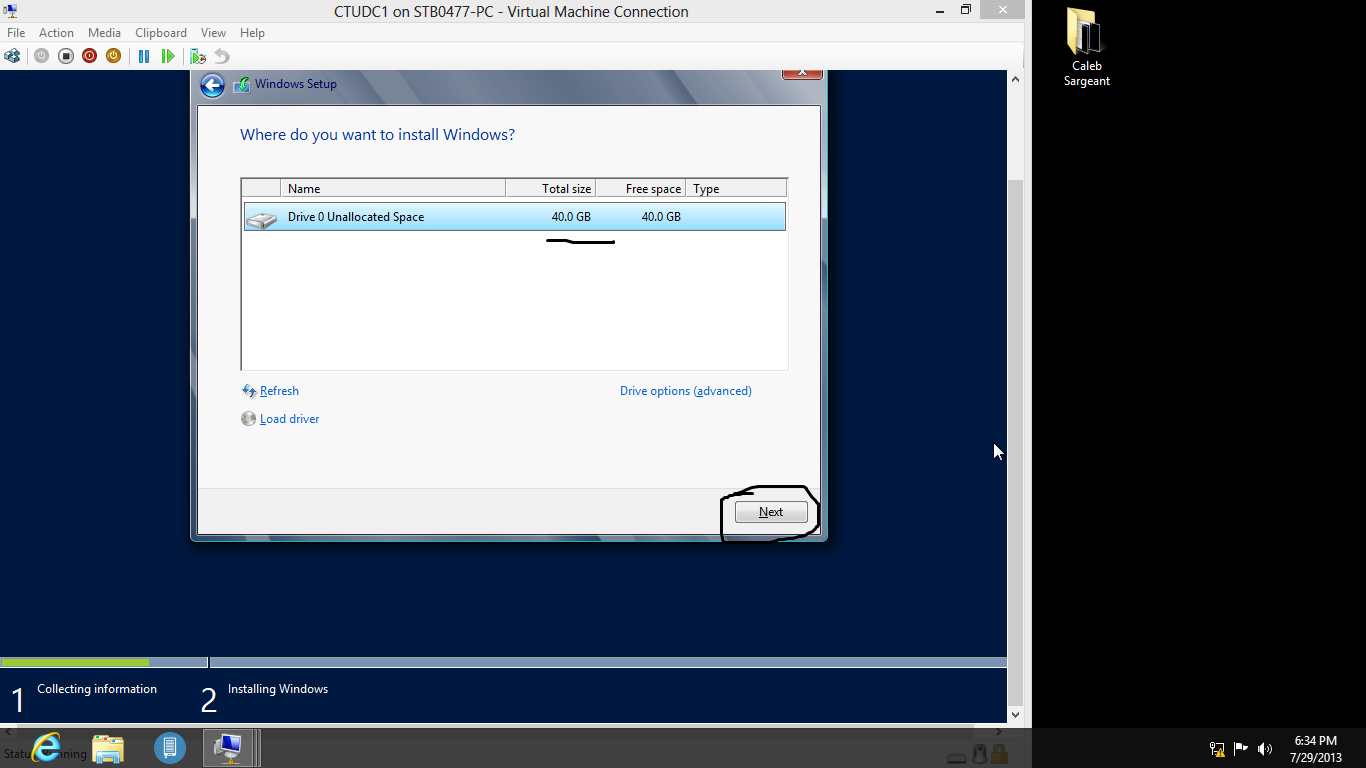Open the Caleb Sargeant desktop folder
This screenshot has width=1366, height=768.
pyautogui.click(x=1086, y=46)
